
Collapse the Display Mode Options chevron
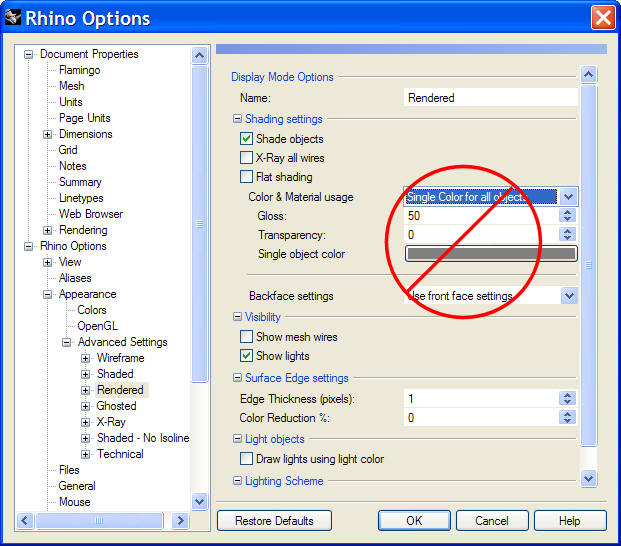pos(588,74)
